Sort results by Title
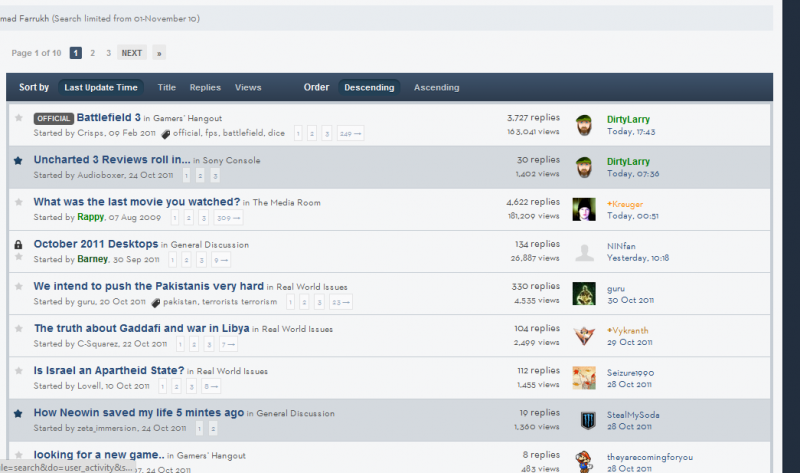 coord(166,88)
